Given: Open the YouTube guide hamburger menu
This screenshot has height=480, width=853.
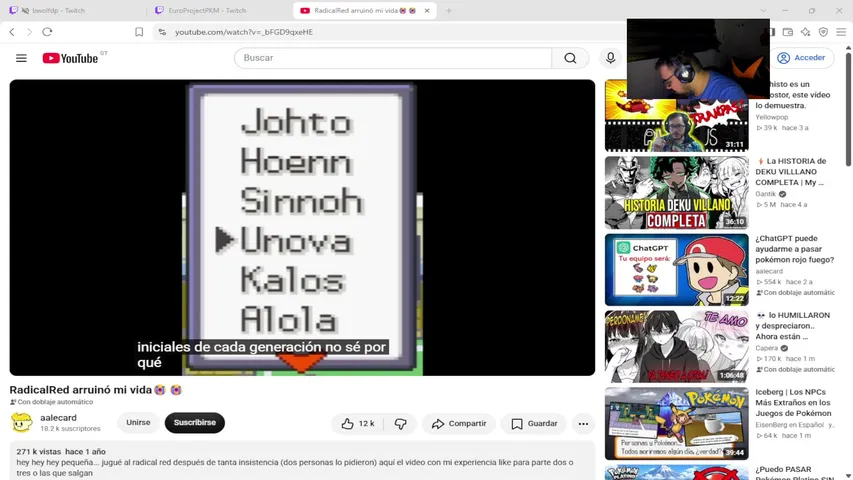Looking at the screenshot, I should pyautogui.click(x=21, y=58).
